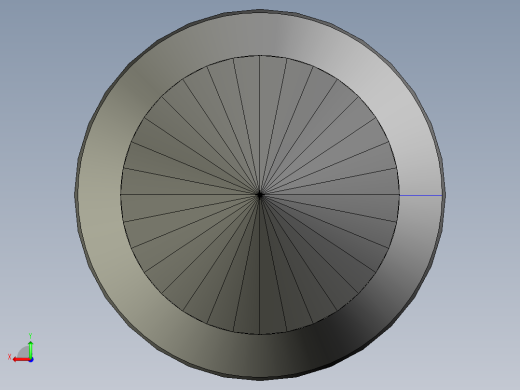Screen dimensions: 520x390
Task: Click the XYZ axis triad indicator
Action: pos(21,348)
